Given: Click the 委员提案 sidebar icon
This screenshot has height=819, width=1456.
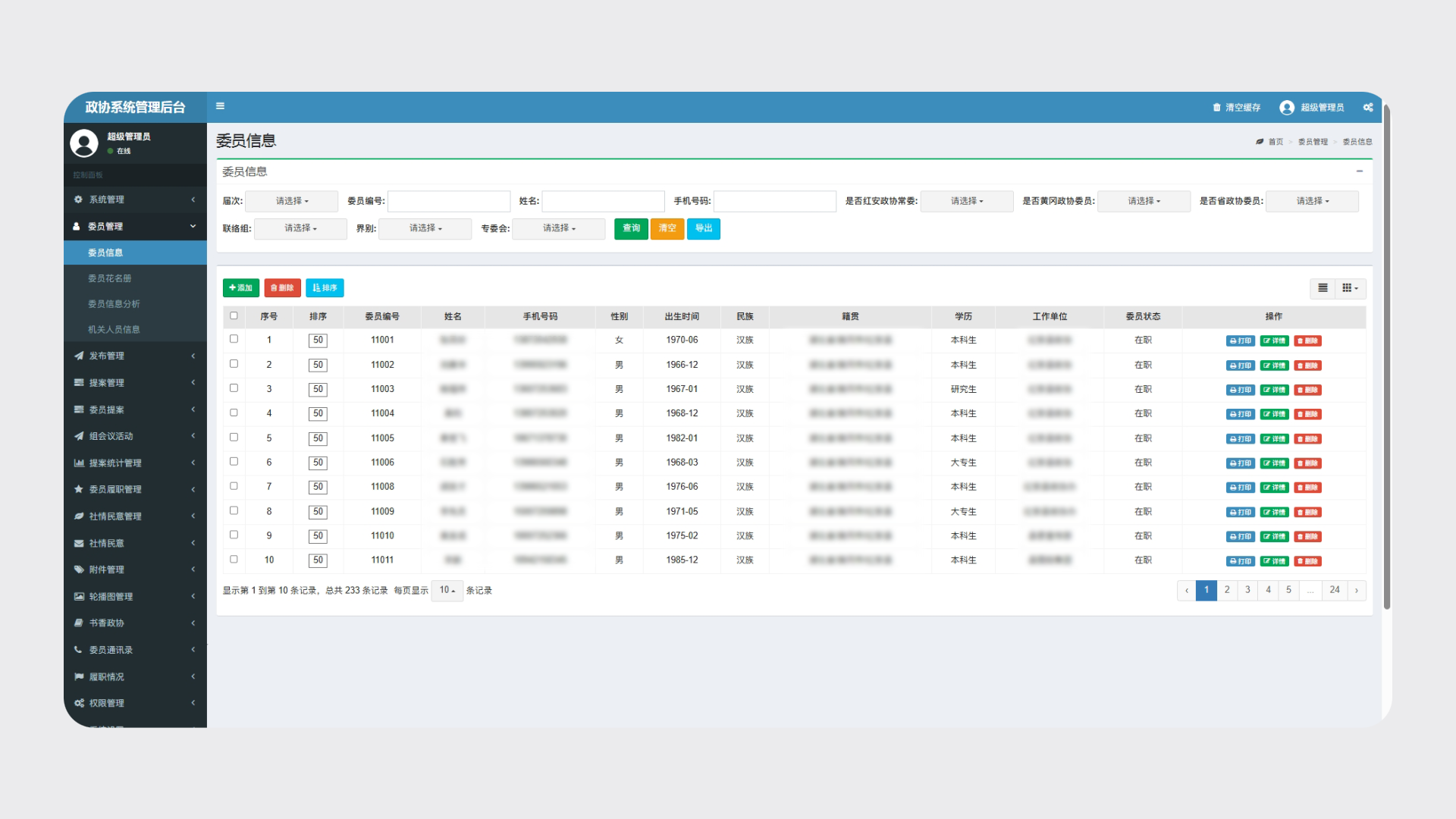Looking at the screenshot, I should point(79,409).
